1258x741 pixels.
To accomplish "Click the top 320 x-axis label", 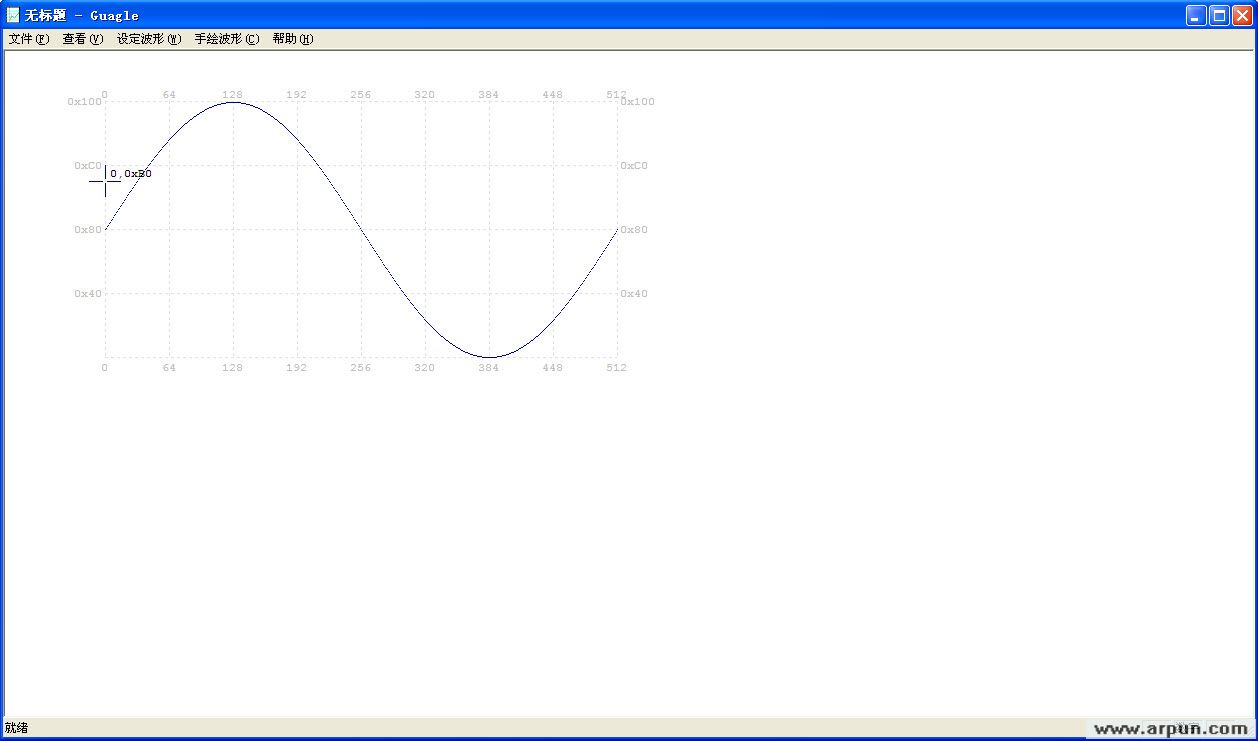I will (x=424, y=95).
